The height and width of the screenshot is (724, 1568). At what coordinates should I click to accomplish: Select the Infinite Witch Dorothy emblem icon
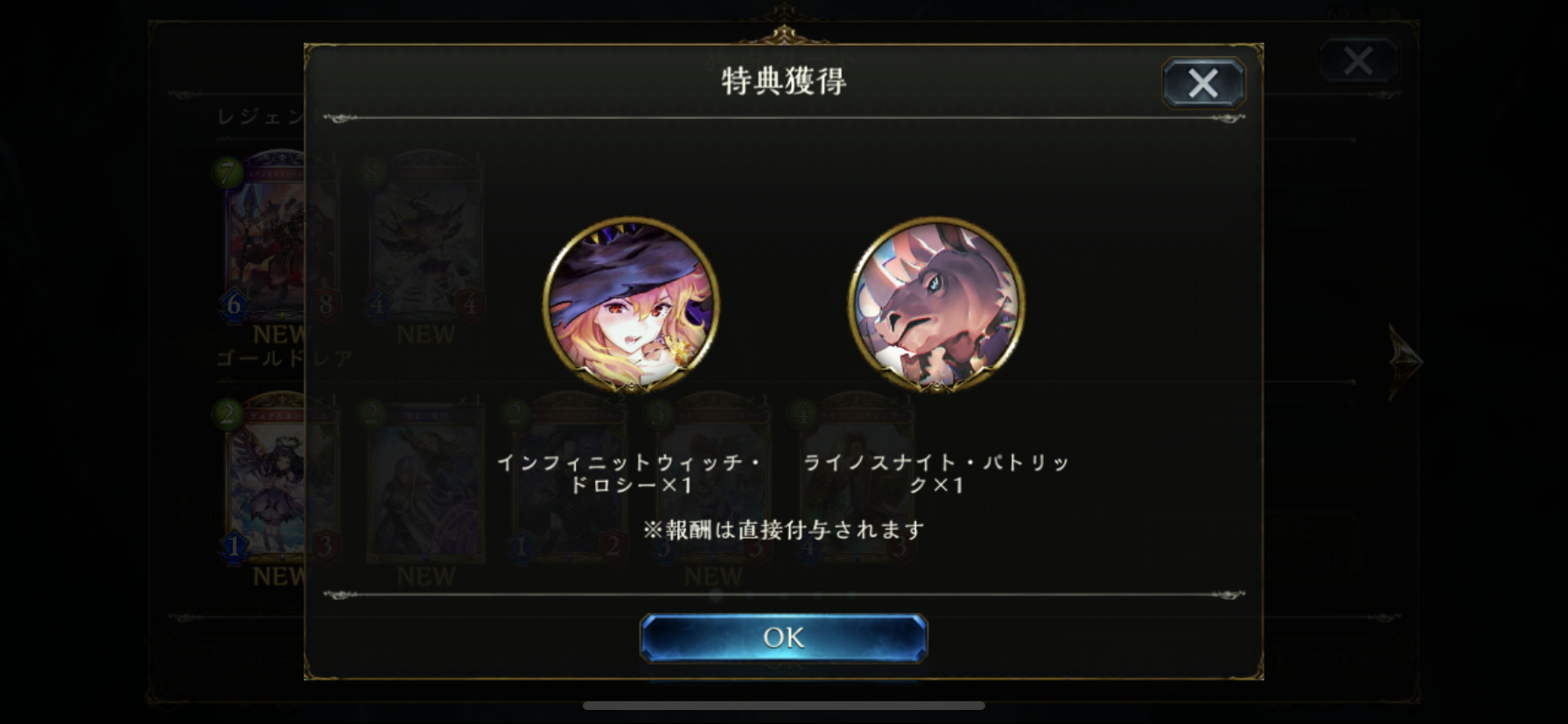pos(631,304)
